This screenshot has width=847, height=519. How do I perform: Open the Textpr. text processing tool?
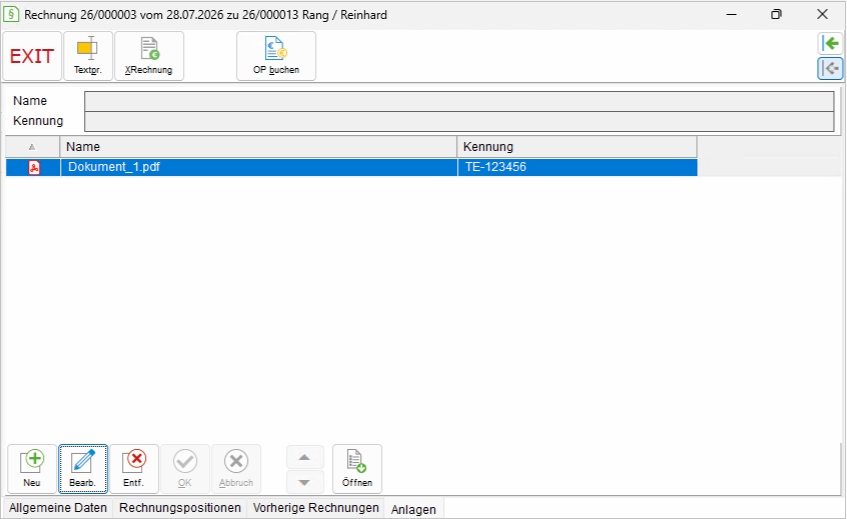click(x=88, y=56)
